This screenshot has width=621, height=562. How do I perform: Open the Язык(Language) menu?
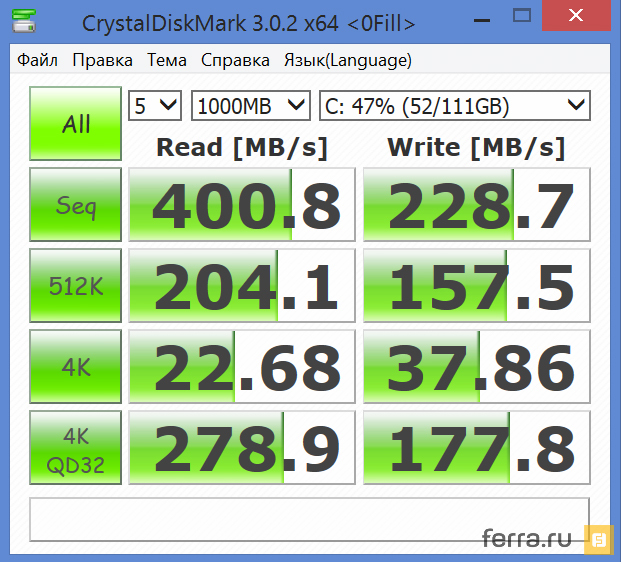click(x=348, y=60)
